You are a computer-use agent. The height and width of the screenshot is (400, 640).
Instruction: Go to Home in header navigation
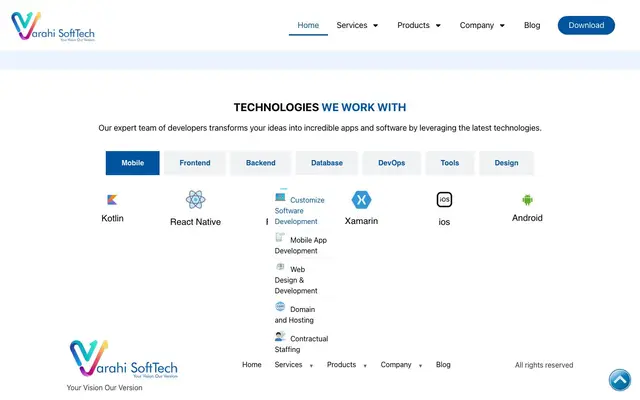tap(308, 25)
